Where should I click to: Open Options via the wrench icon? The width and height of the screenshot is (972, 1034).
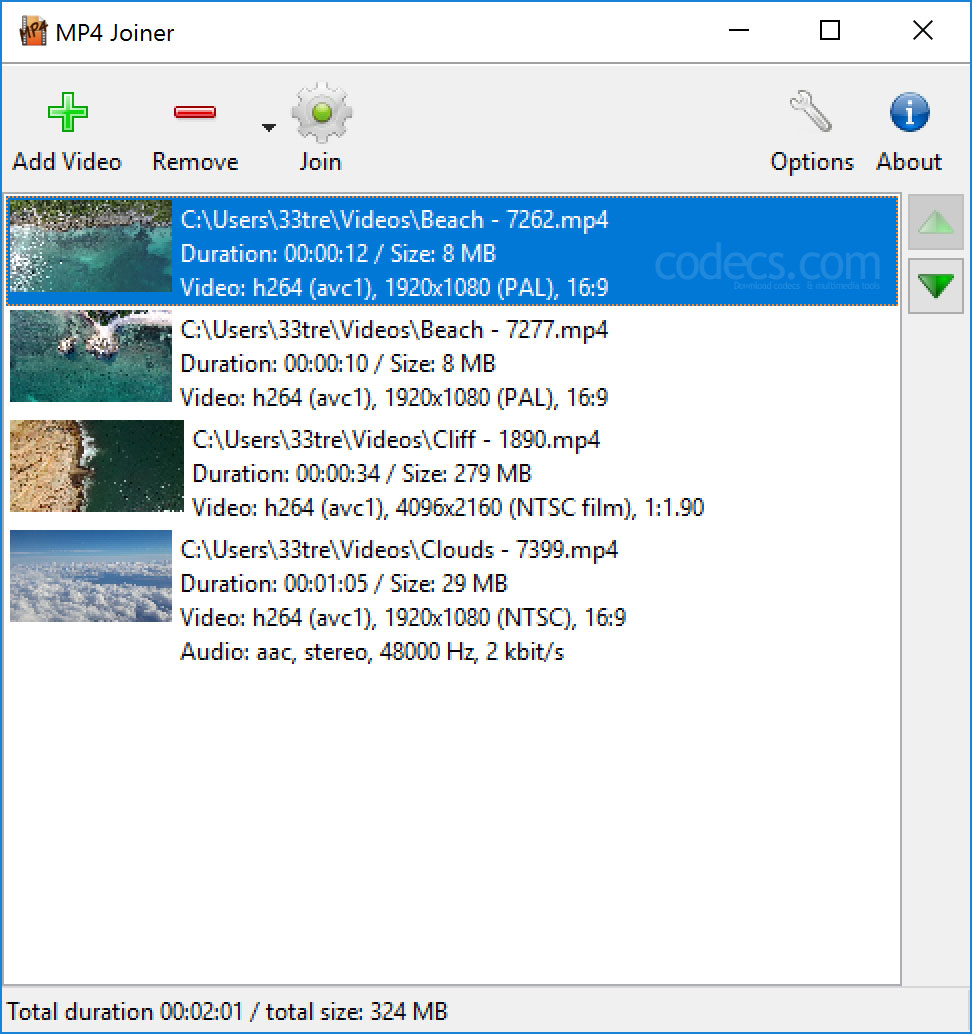[x=811, y=111]
